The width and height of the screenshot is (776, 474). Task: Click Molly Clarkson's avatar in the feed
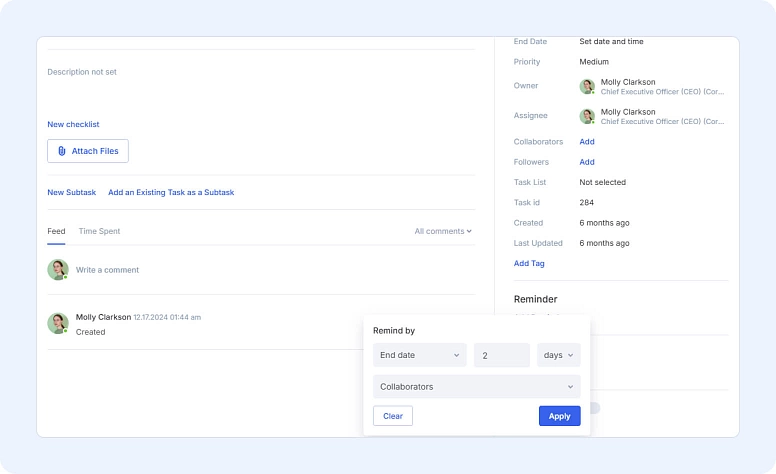click(58, 323)
